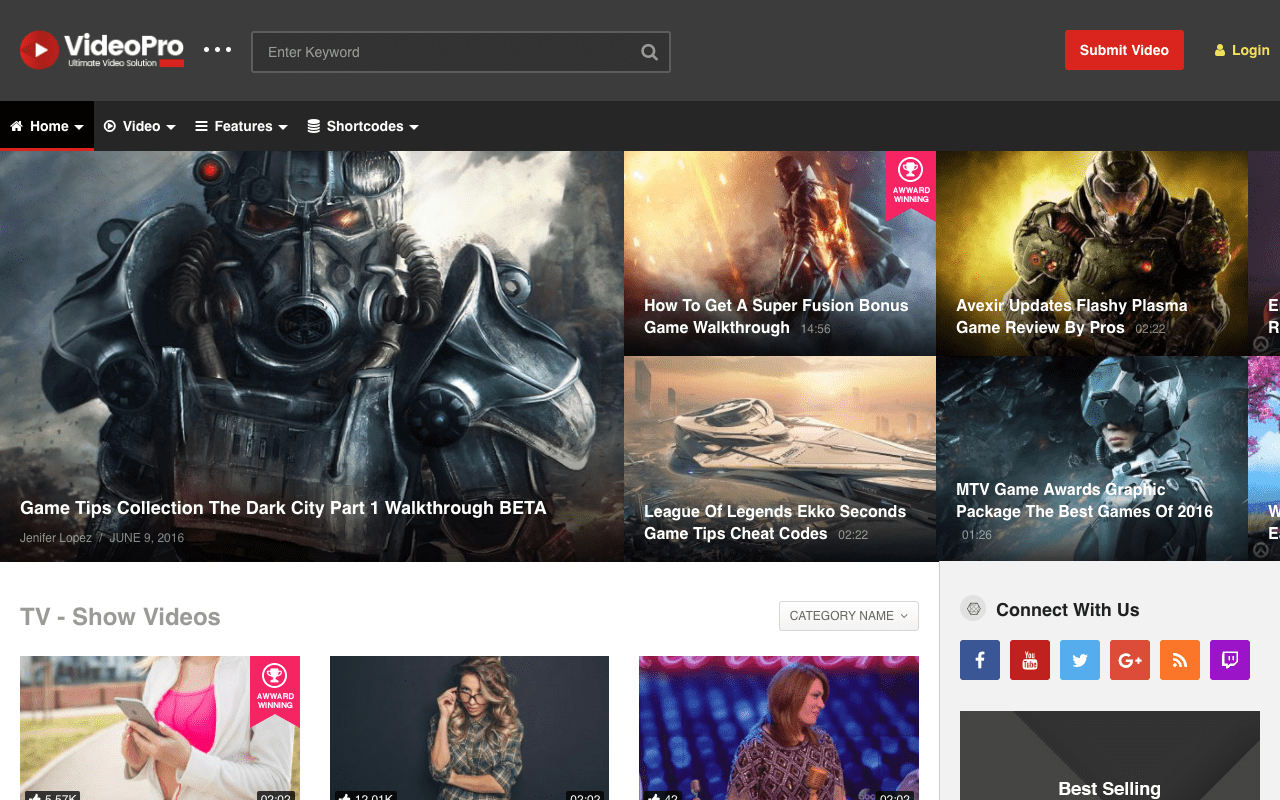Expand the Shortcodes menu

363,126
